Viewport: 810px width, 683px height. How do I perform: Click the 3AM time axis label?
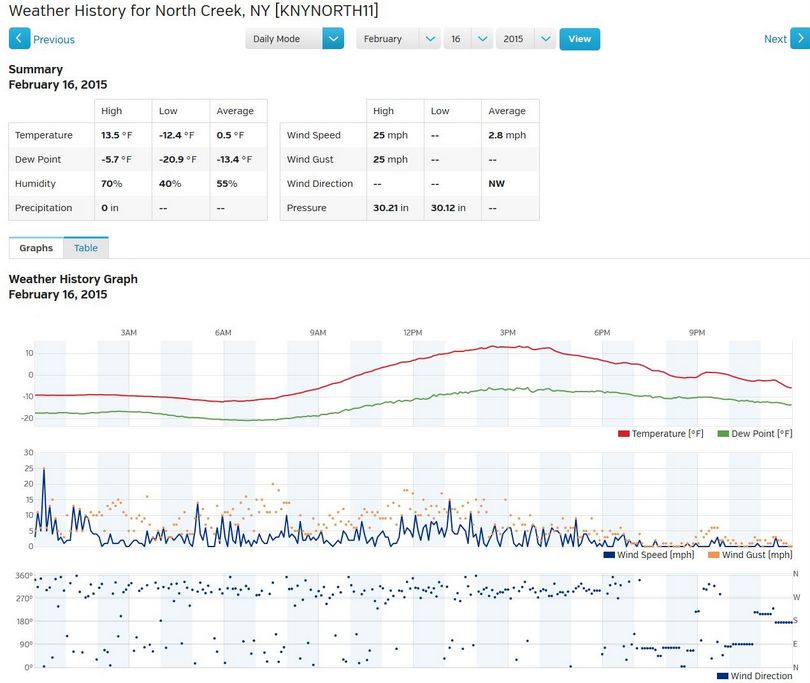[x=129, y=333]
